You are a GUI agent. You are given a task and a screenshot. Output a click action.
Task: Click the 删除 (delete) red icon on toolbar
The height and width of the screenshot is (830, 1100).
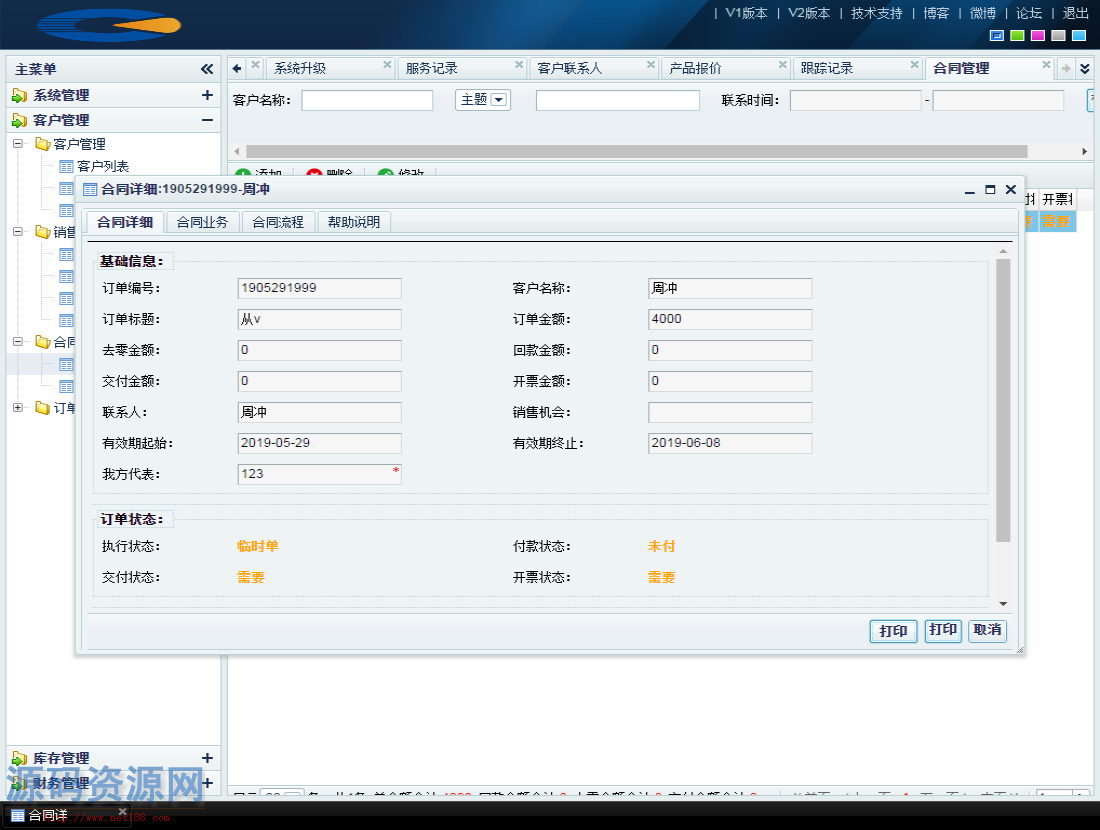[x=315, y=172]
